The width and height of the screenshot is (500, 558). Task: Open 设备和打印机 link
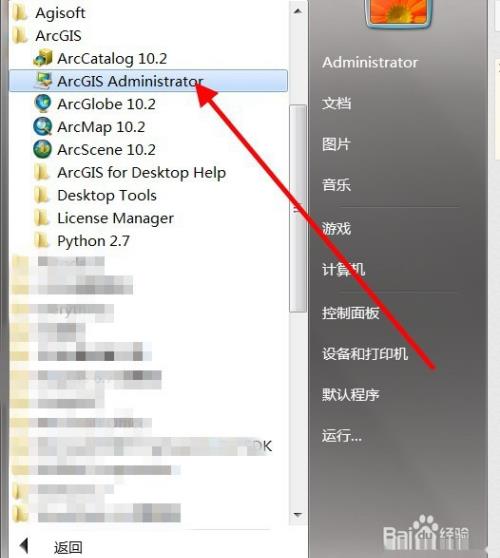click(365, 354)
